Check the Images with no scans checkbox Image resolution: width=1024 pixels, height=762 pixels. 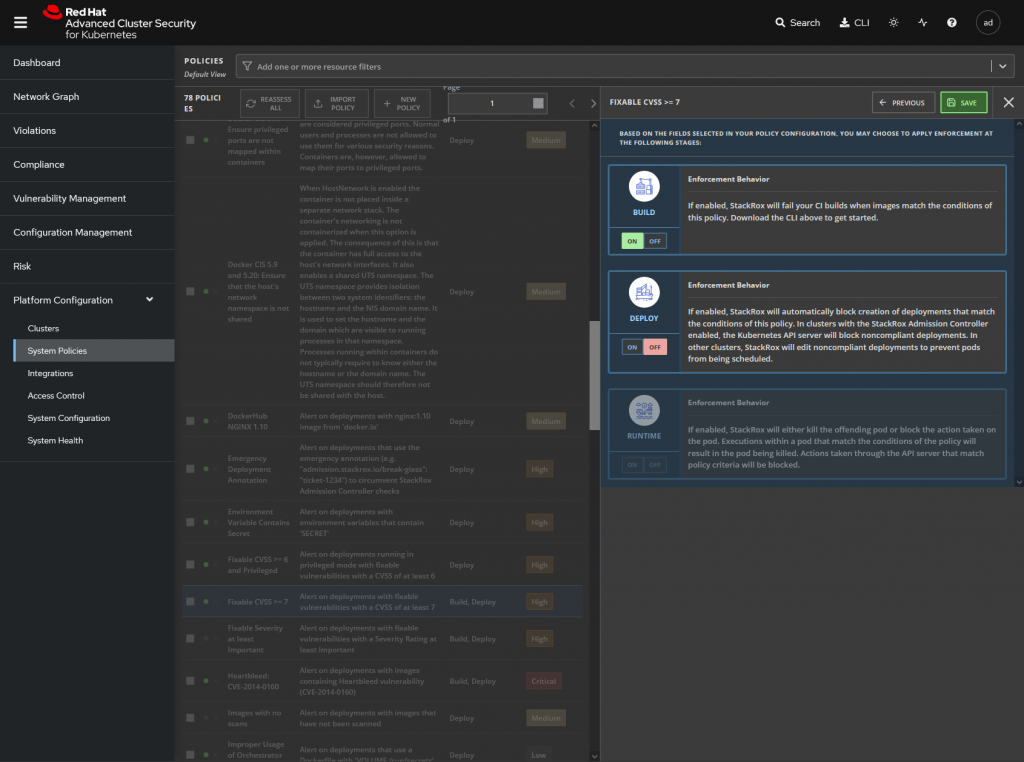pyautogui.click(x=190, y=718)
